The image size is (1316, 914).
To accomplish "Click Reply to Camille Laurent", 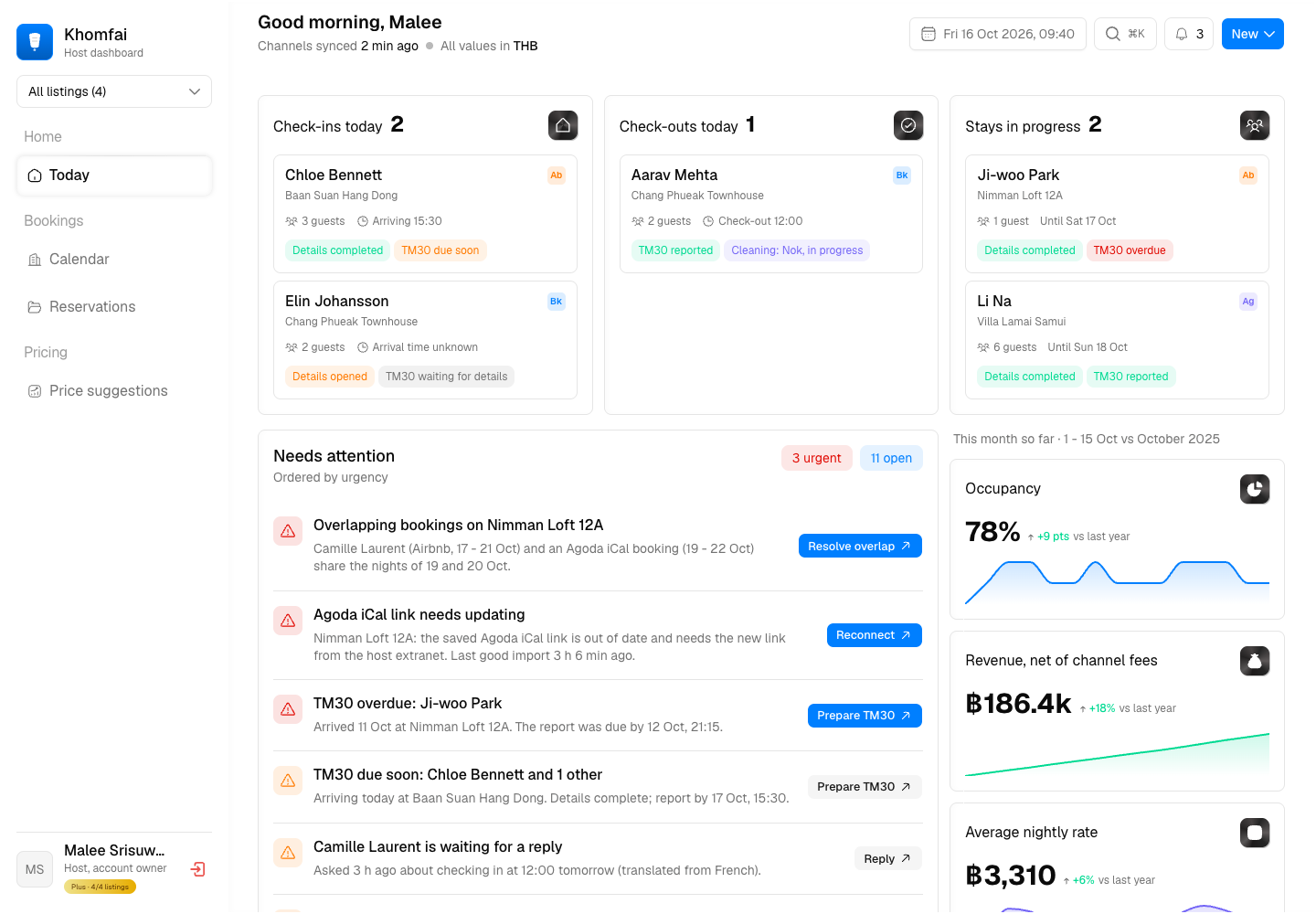I will pos(888,858).
